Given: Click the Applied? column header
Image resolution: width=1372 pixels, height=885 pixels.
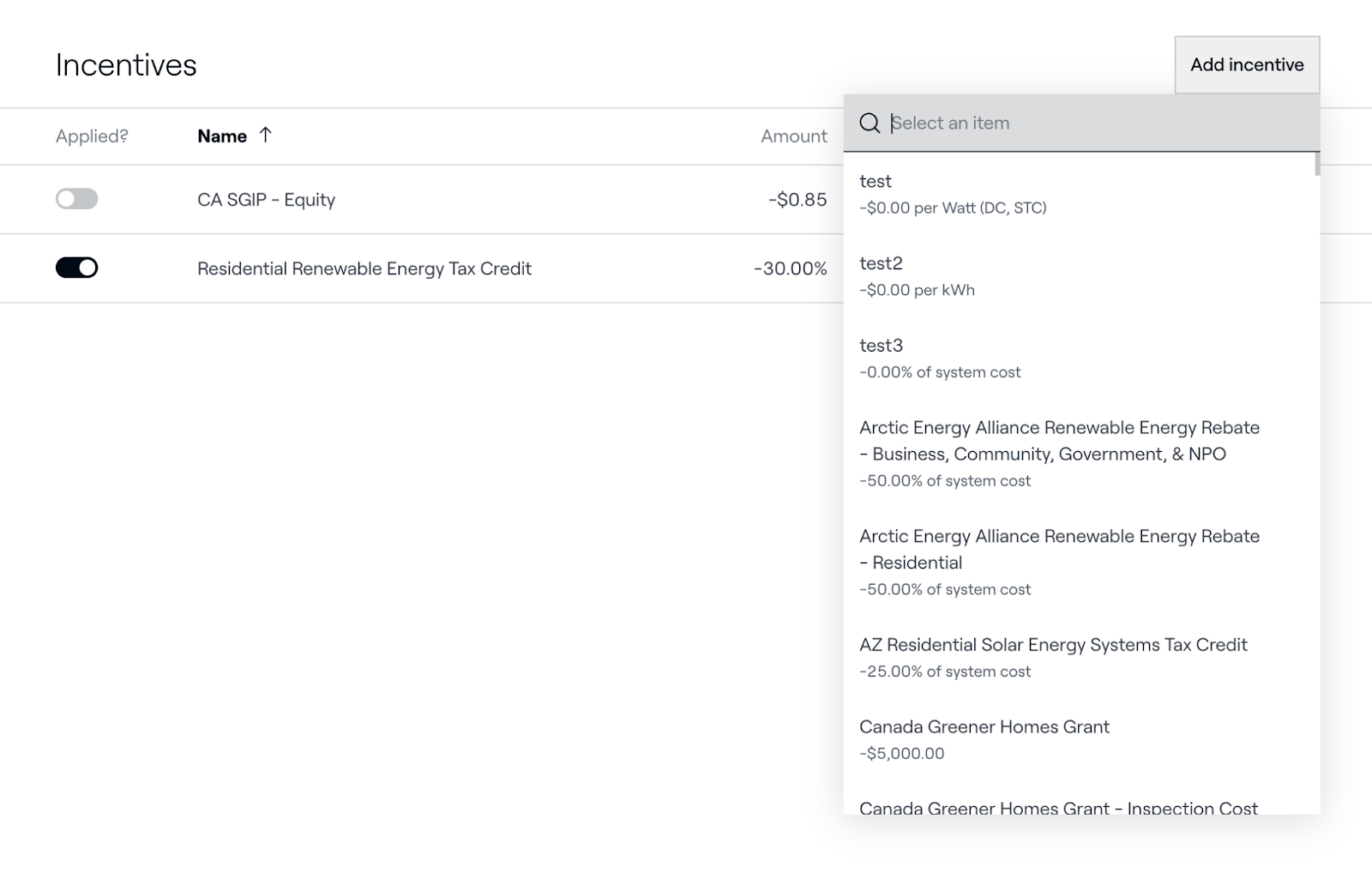Looking at the screenshot, I should tap(92, 136).
